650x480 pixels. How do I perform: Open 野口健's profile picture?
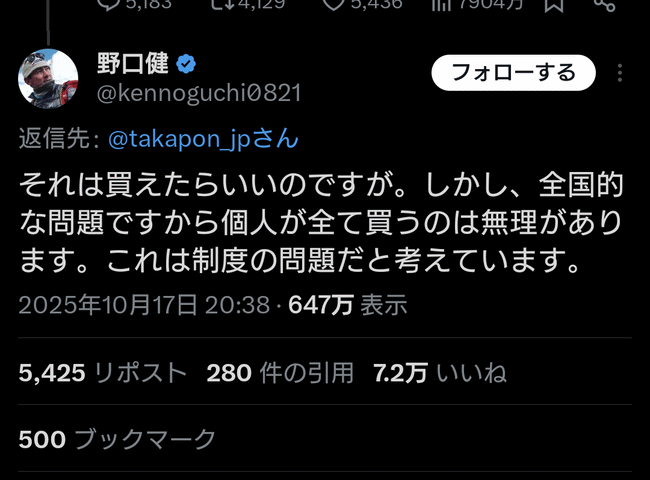(x=48, y=78)
